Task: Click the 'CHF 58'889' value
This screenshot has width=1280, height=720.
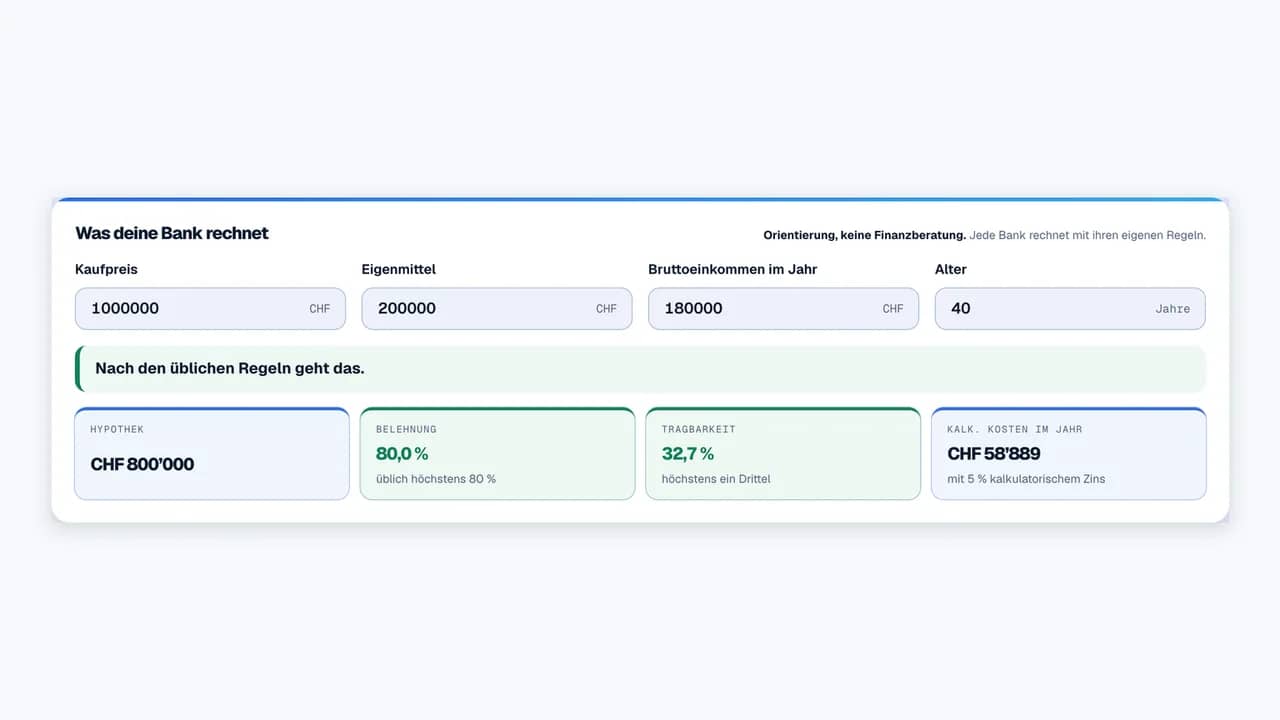Action: (x=994, y=454)
